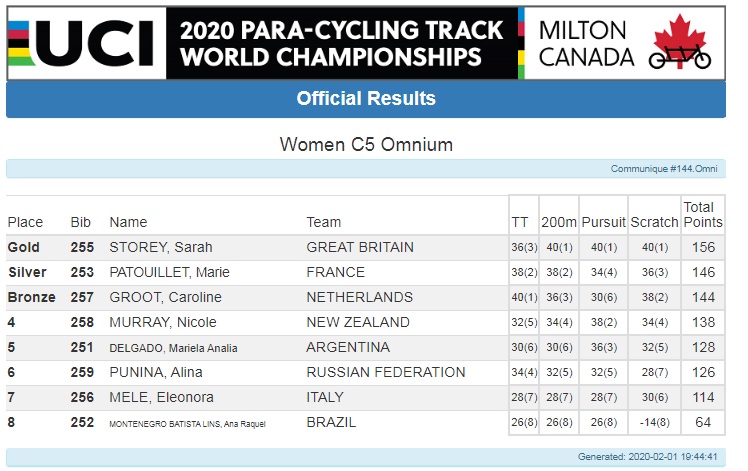Viewport: 748px width, 471px height.
Task: Click Communique #144.Omni text
Action: 664,169
